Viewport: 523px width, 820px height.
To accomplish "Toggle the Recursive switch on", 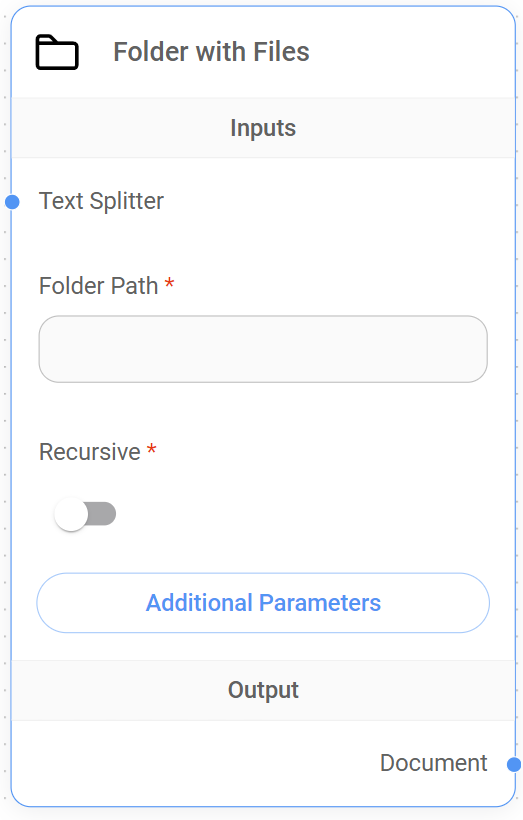I will point(85,514).
